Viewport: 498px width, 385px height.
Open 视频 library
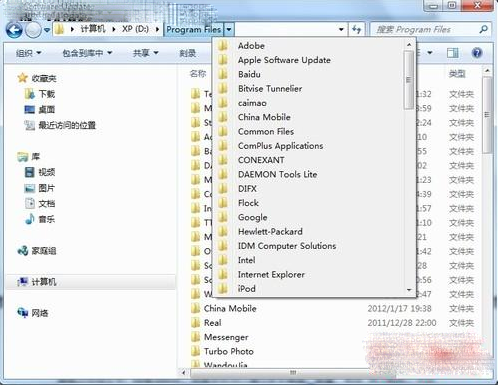pos(40,172)
